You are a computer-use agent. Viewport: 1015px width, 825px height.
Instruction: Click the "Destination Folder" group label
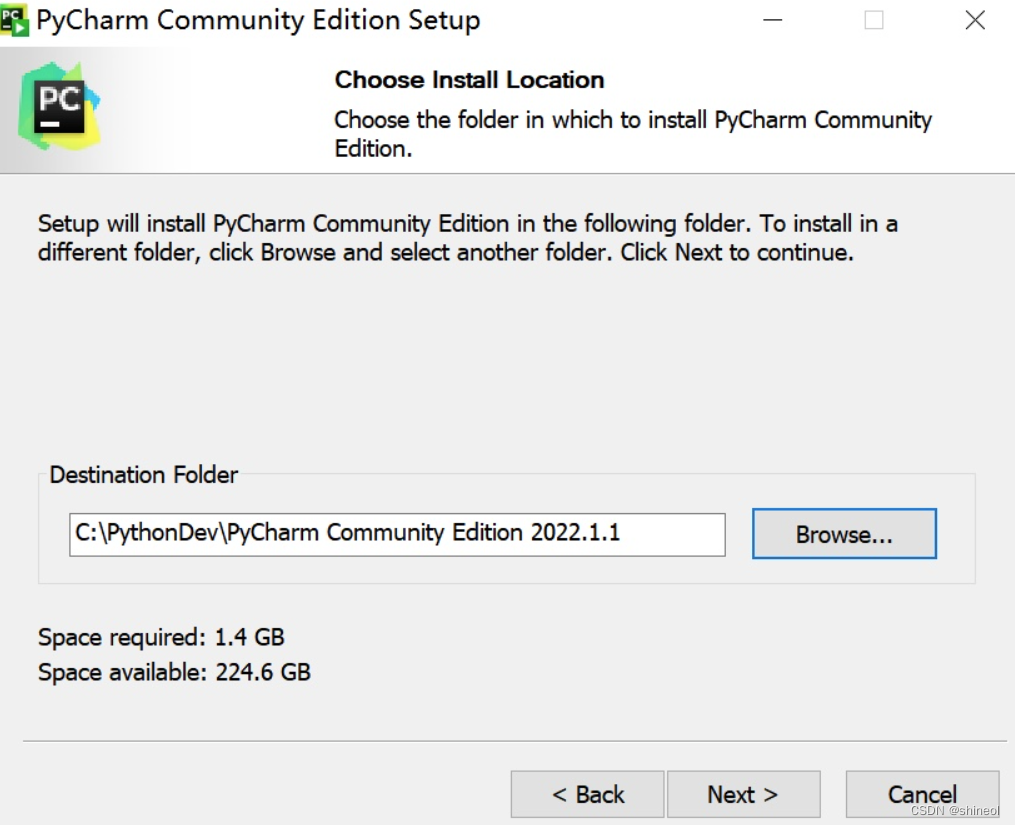point(144,475)
